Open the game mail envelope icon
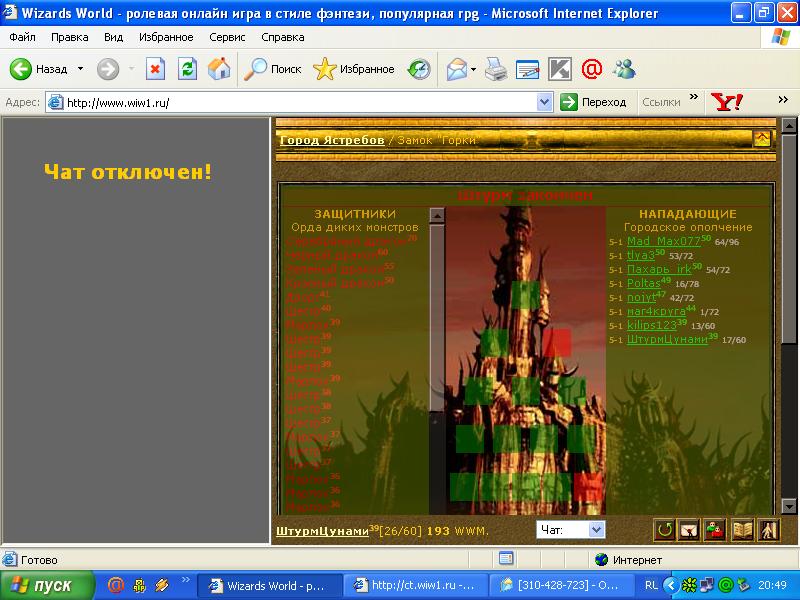800x600 pixels. [x=689, y=530]
